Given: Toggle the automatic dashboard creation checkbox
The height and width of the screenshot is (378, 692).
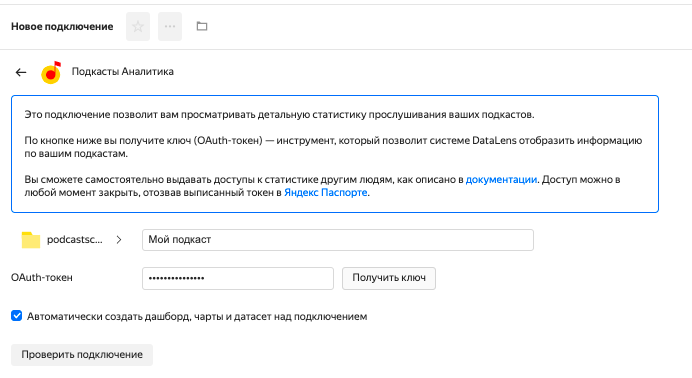Looking at the screenshot, I should [x=17, y=316].
